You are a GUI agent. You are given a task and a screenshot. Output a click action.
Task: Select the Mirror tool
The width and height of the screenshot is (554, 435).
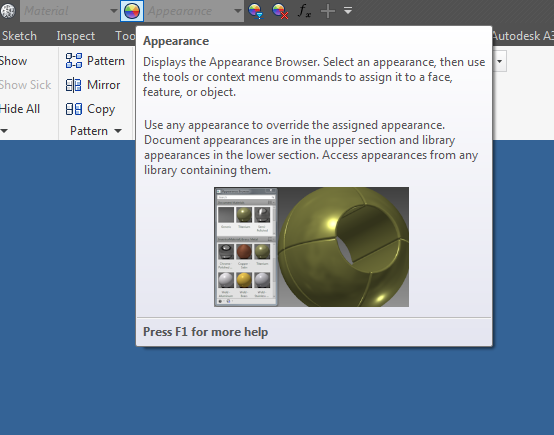93,85
